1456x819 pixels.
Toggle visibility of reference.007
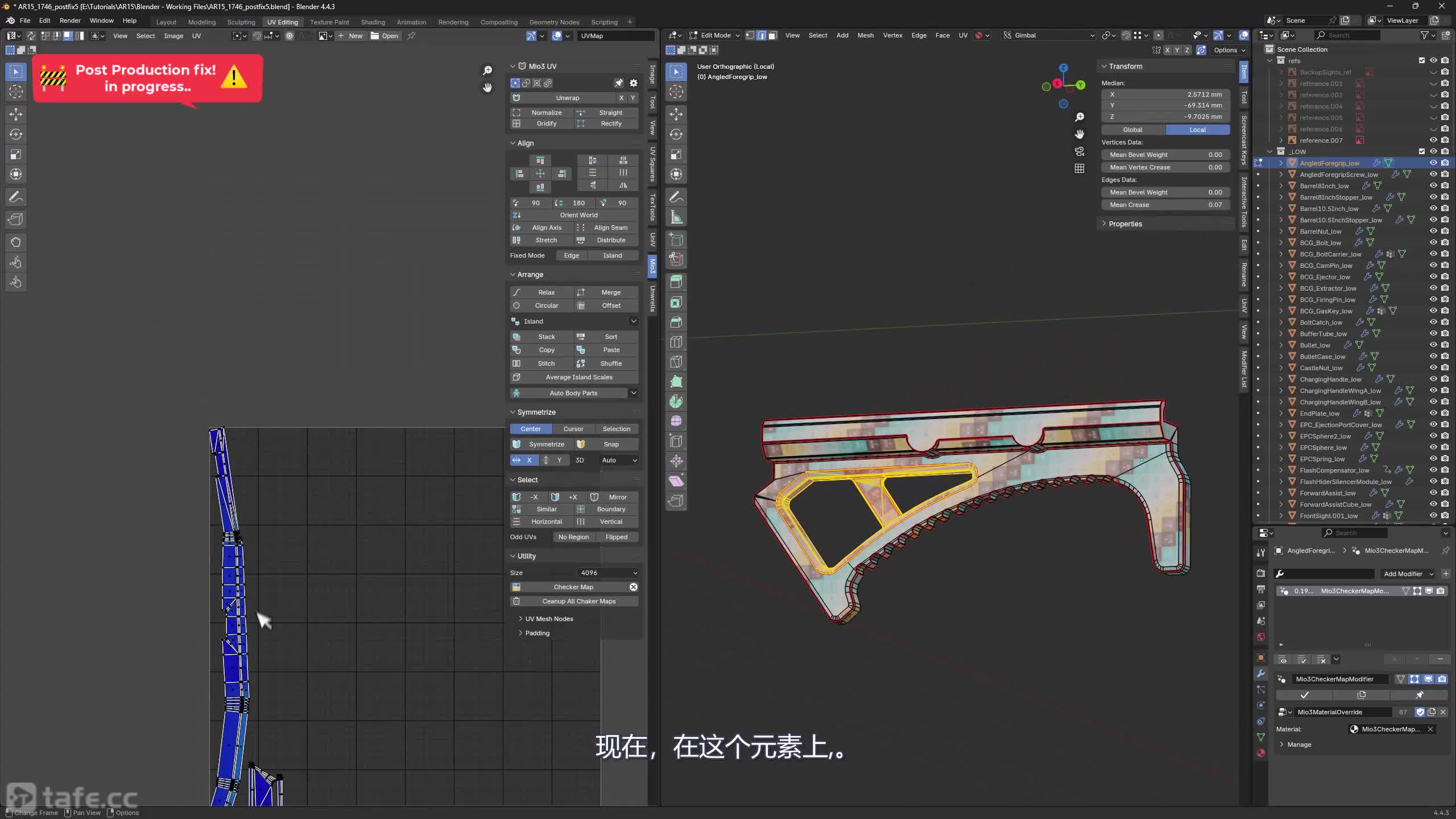point(1433,140)
